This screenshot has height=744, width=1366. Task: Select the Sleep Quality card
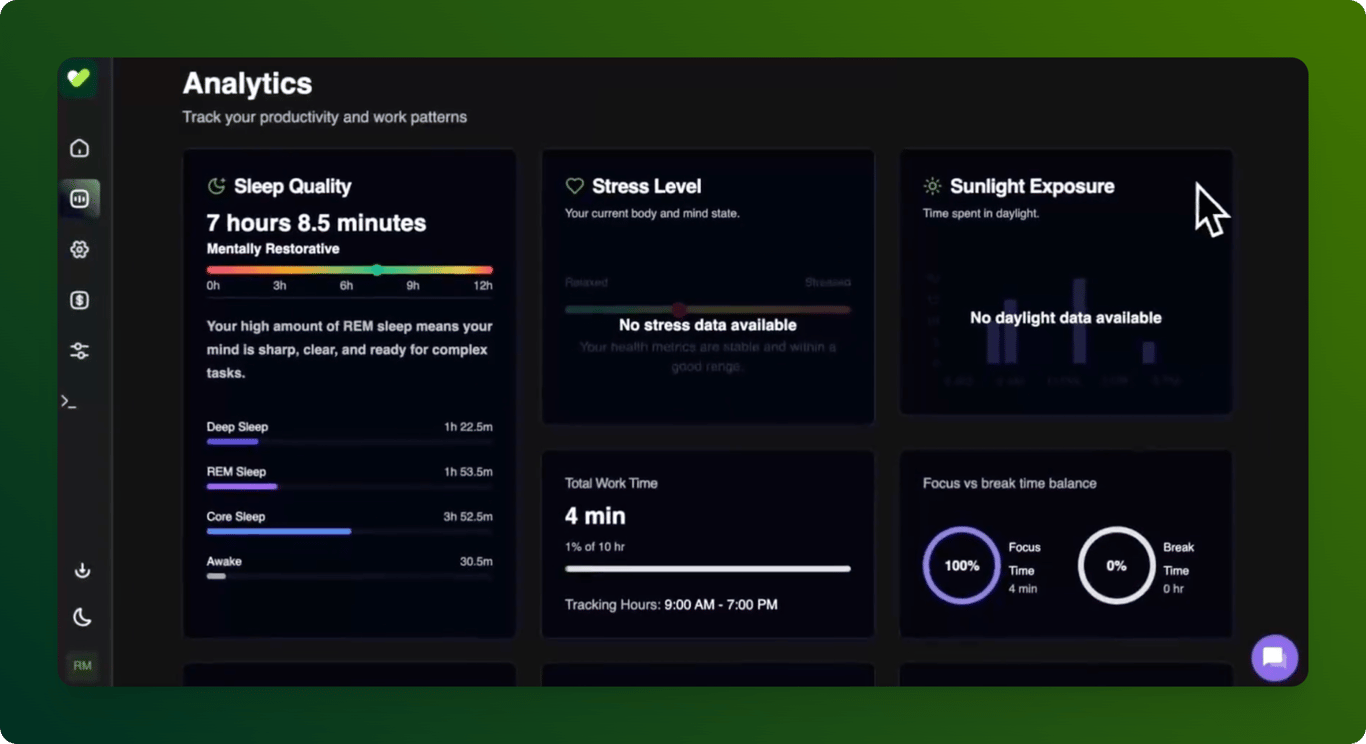point(349,390)
